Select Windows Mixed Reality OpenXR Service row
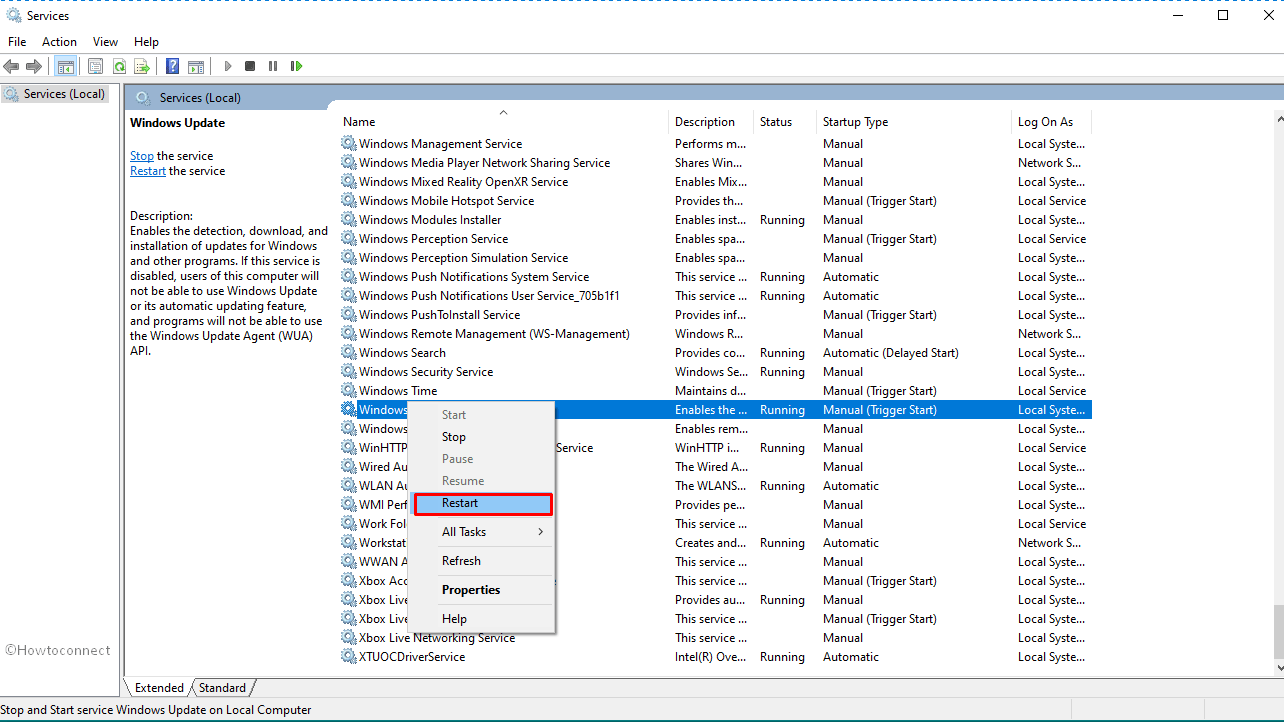 click(x=715, y=181)
